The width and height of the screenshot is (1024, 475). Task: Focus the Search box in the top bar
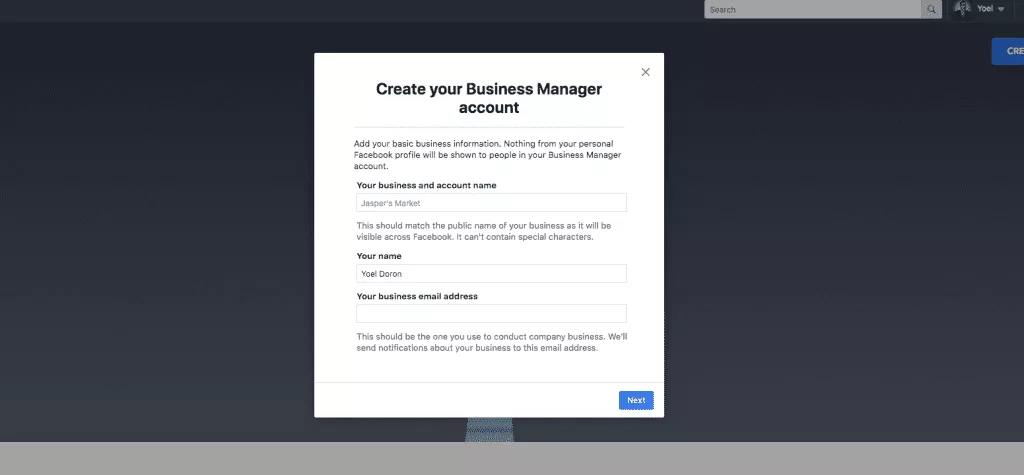[x=813, y=9]
